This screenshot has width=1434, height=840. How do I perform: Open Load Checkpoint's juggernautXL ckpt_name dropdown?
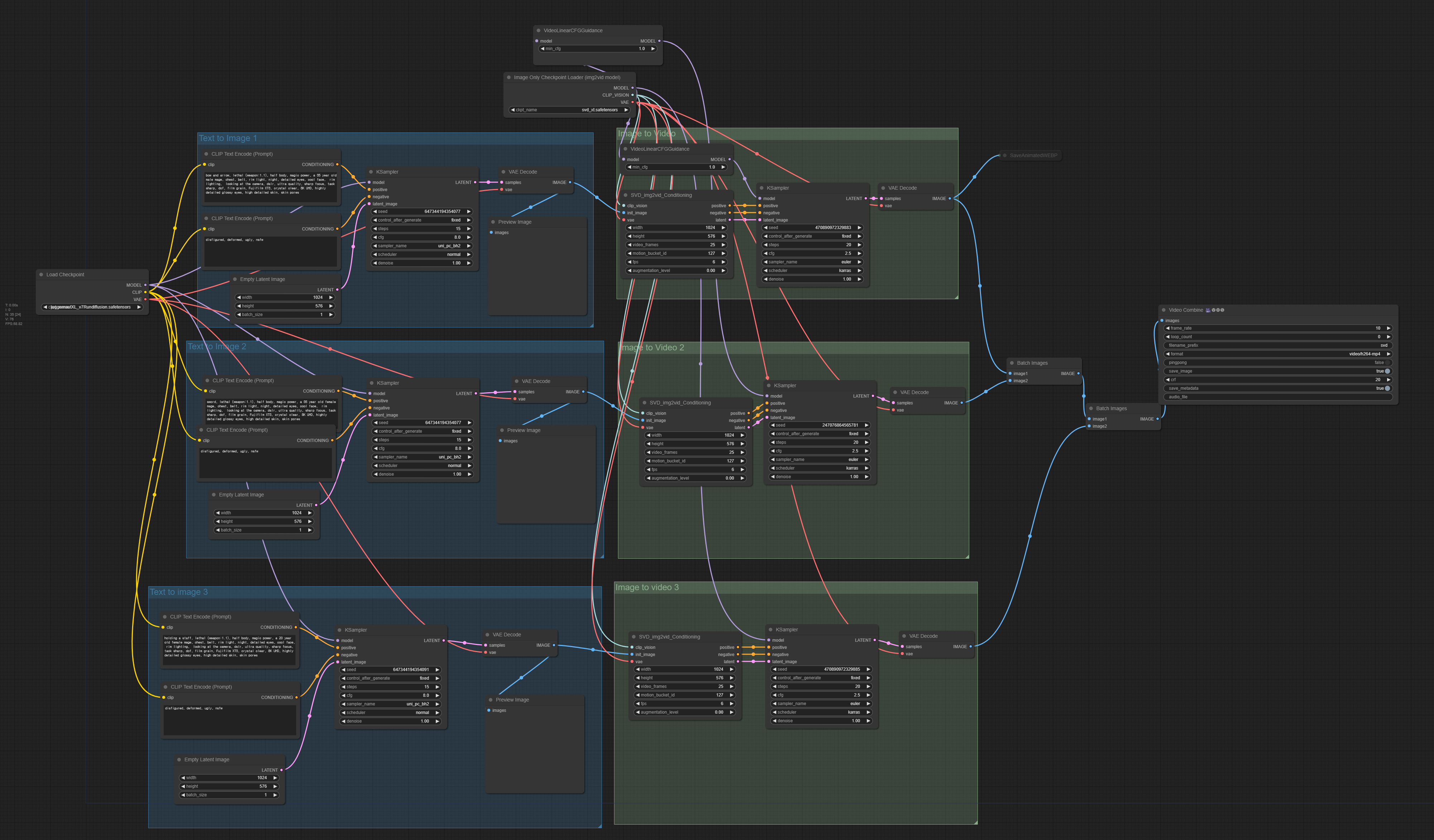coord(91,307)
